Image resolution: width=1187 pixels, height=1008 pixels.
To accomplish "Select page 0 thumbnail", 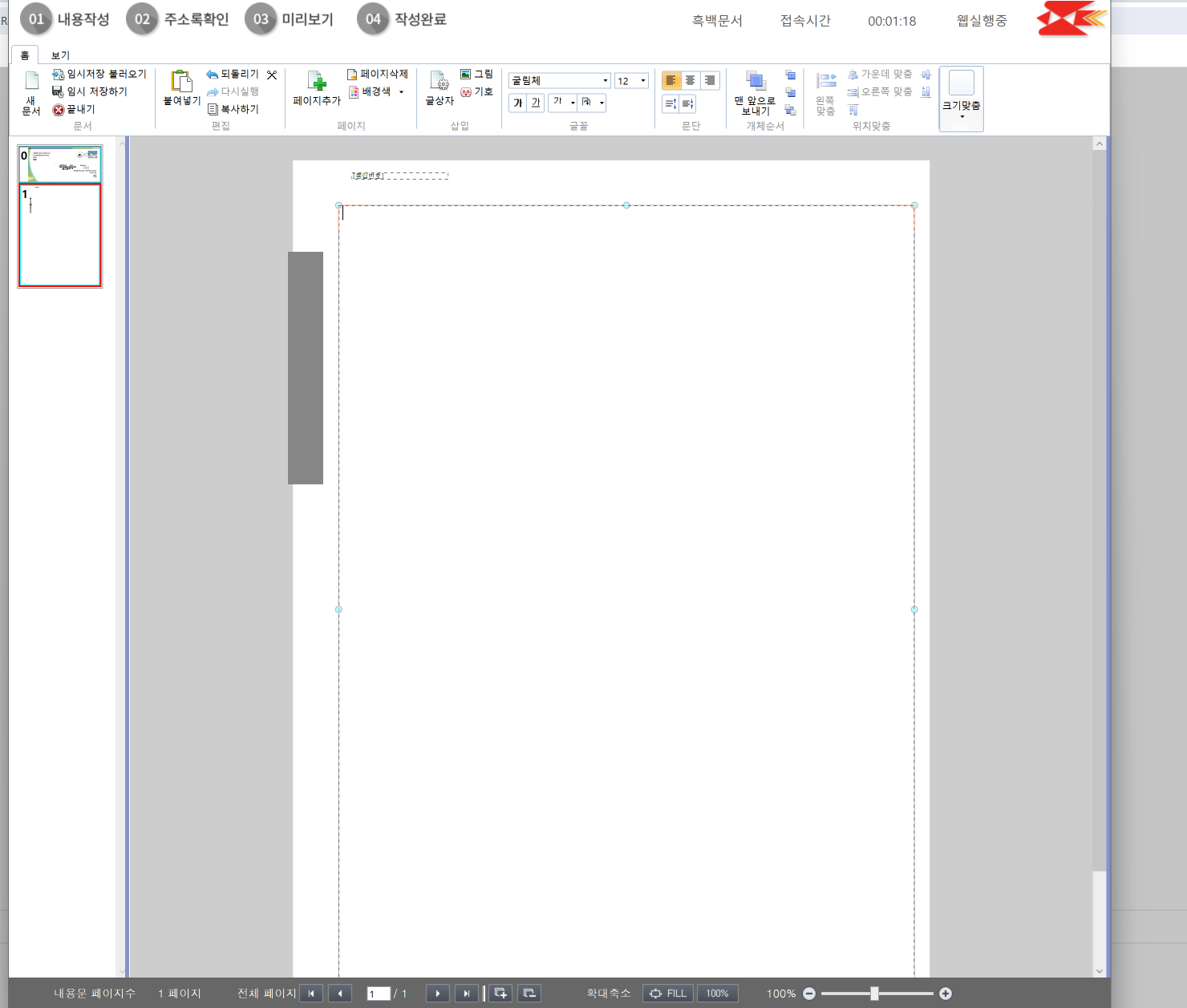I will click(x=60, y=164).
